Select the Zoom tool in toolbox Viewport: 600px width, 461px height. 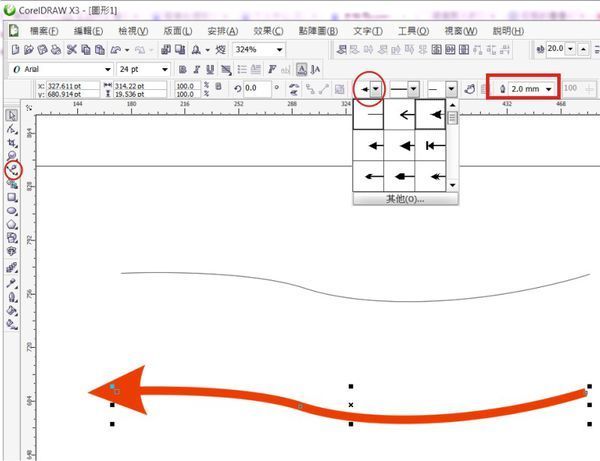(12, 156)
